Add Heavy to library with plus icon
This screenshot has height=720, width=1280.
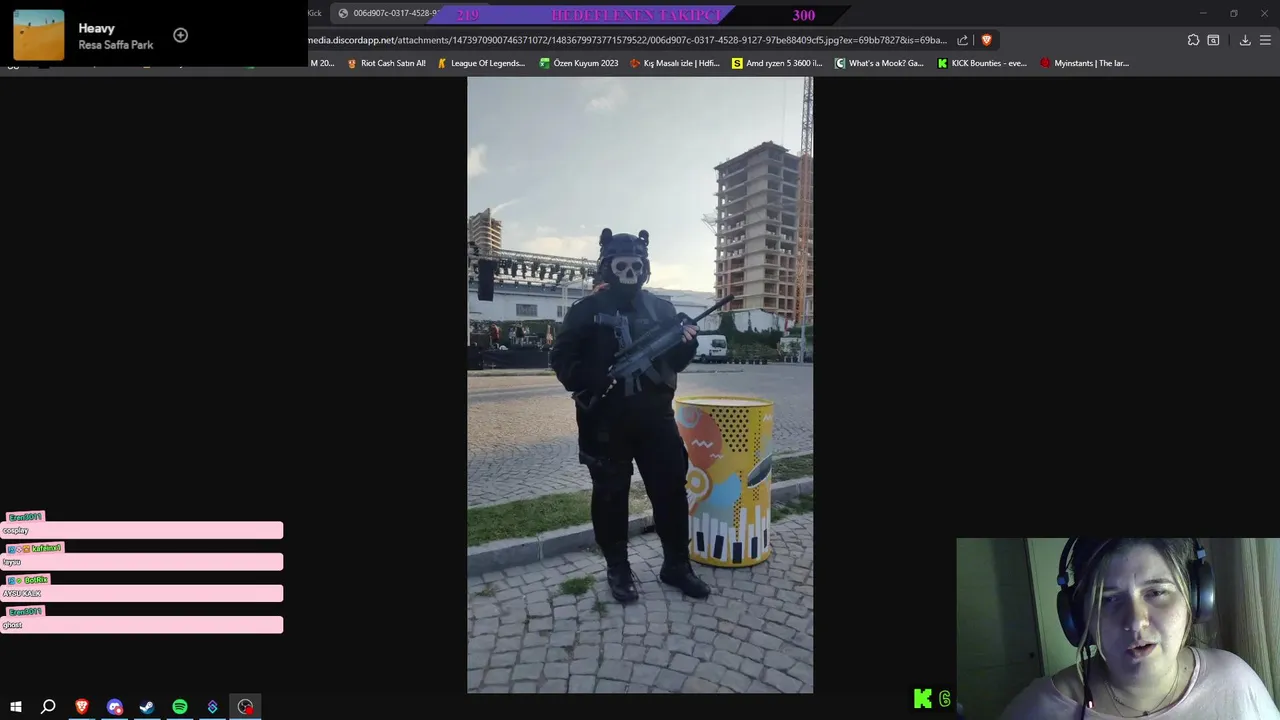click(x=180, y=35)
